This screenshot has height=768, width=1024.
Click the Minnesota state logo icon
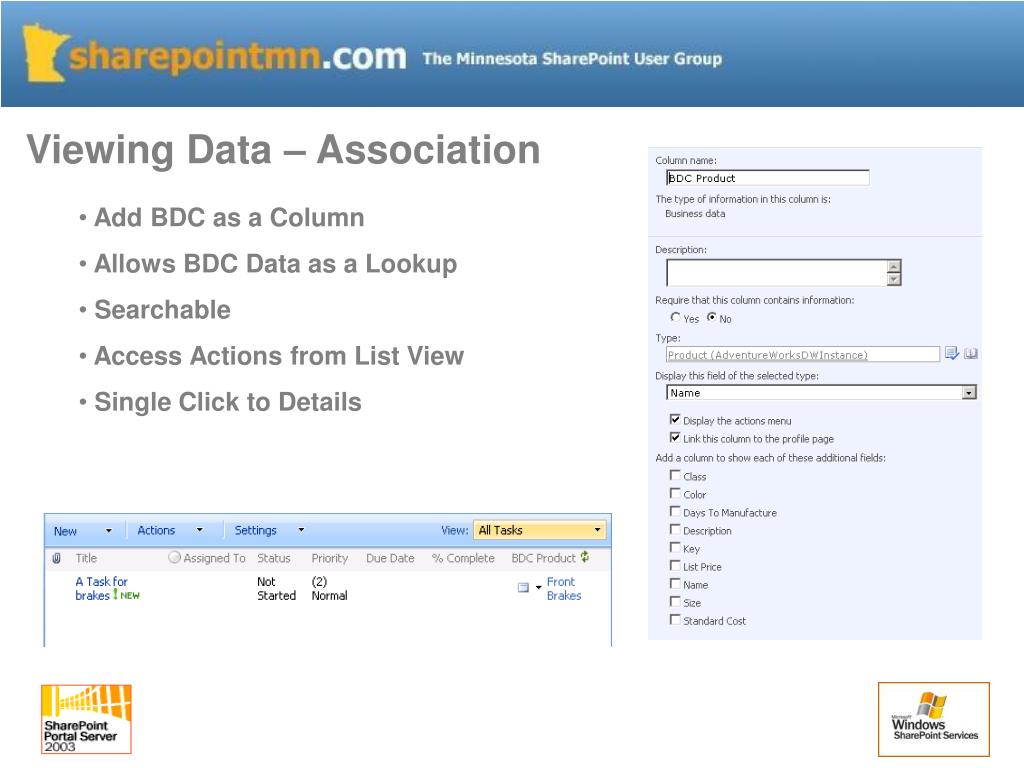46,54
